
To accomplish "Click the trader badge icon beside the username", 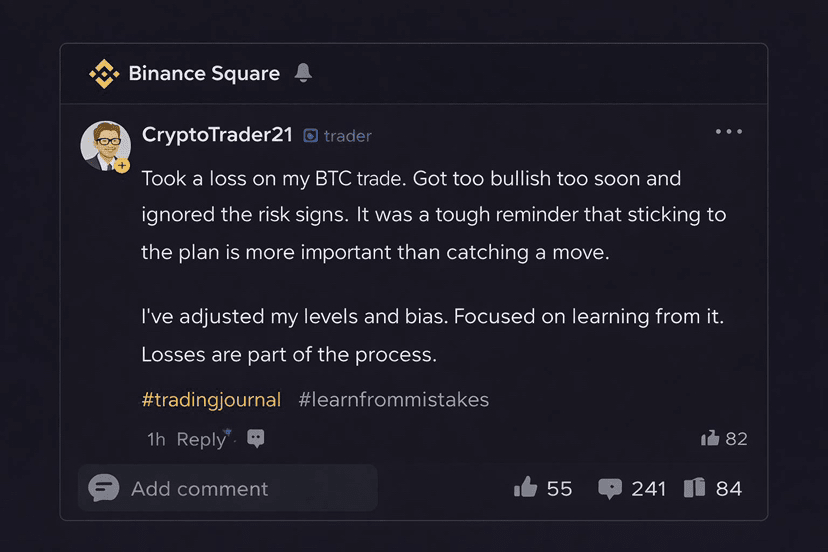I will click(x=311, y=136).
